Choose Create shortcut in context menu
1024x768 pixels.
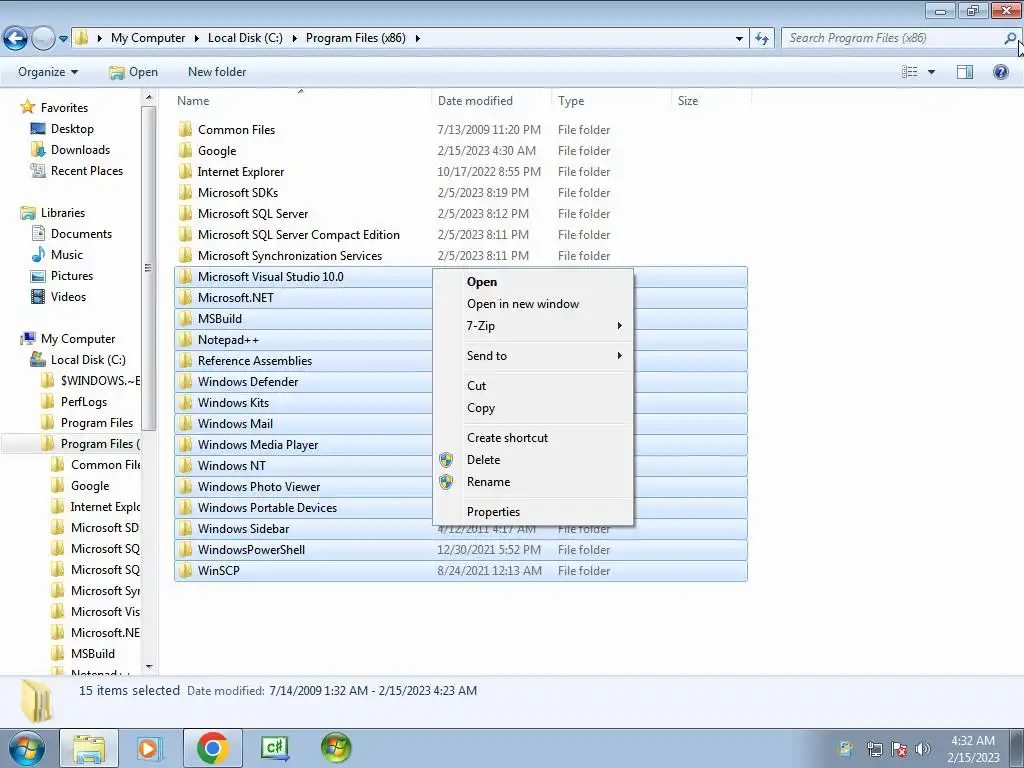coord(533,438)
